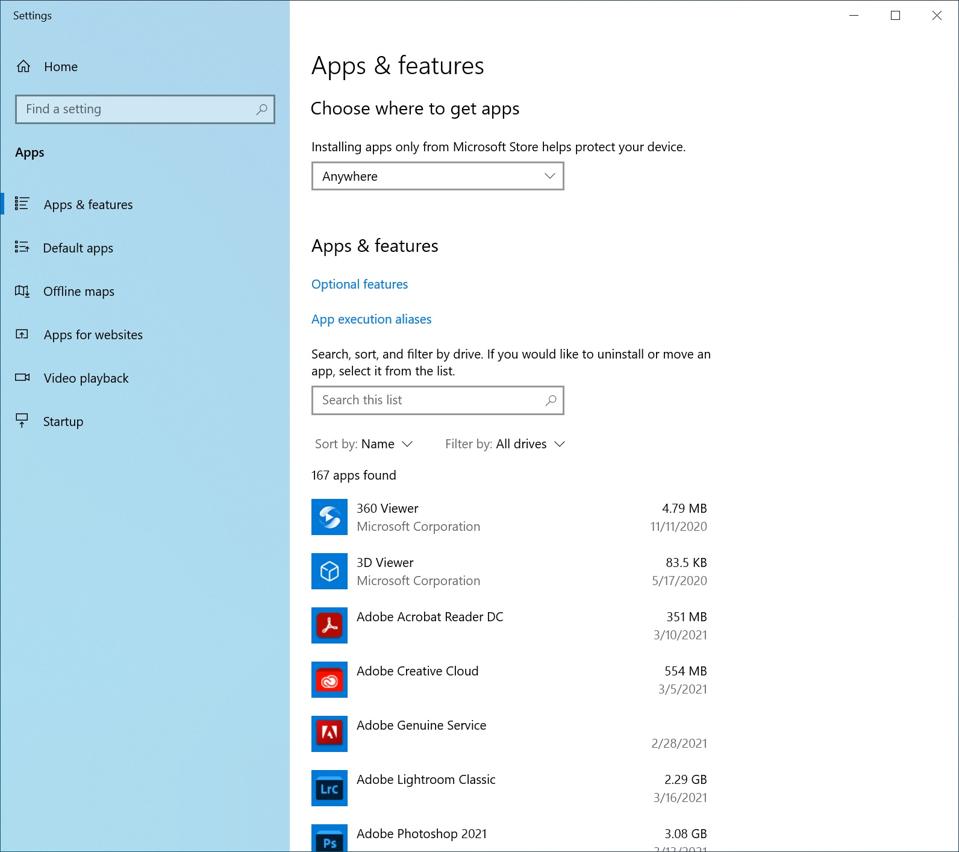Open the Optional features link
This screenshot has height=852, width=959.
point(359,284)
